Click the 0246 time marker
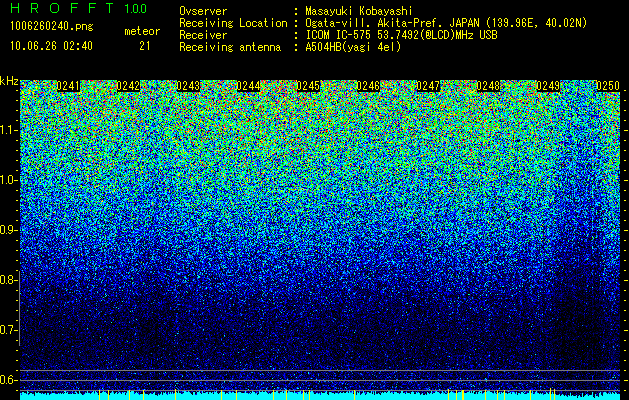The image size is (629, 400). point(368,86)
